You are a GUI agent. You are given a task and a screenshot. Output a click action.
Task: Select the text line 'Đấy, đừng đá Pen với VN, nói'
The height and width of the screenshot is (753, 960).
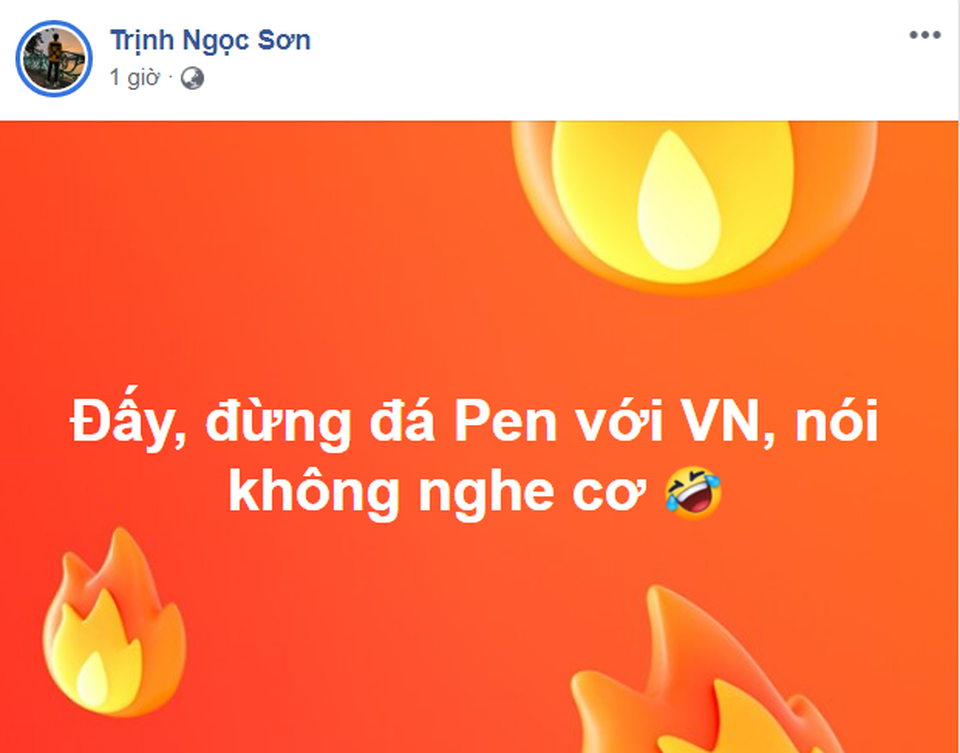(474, 422)
